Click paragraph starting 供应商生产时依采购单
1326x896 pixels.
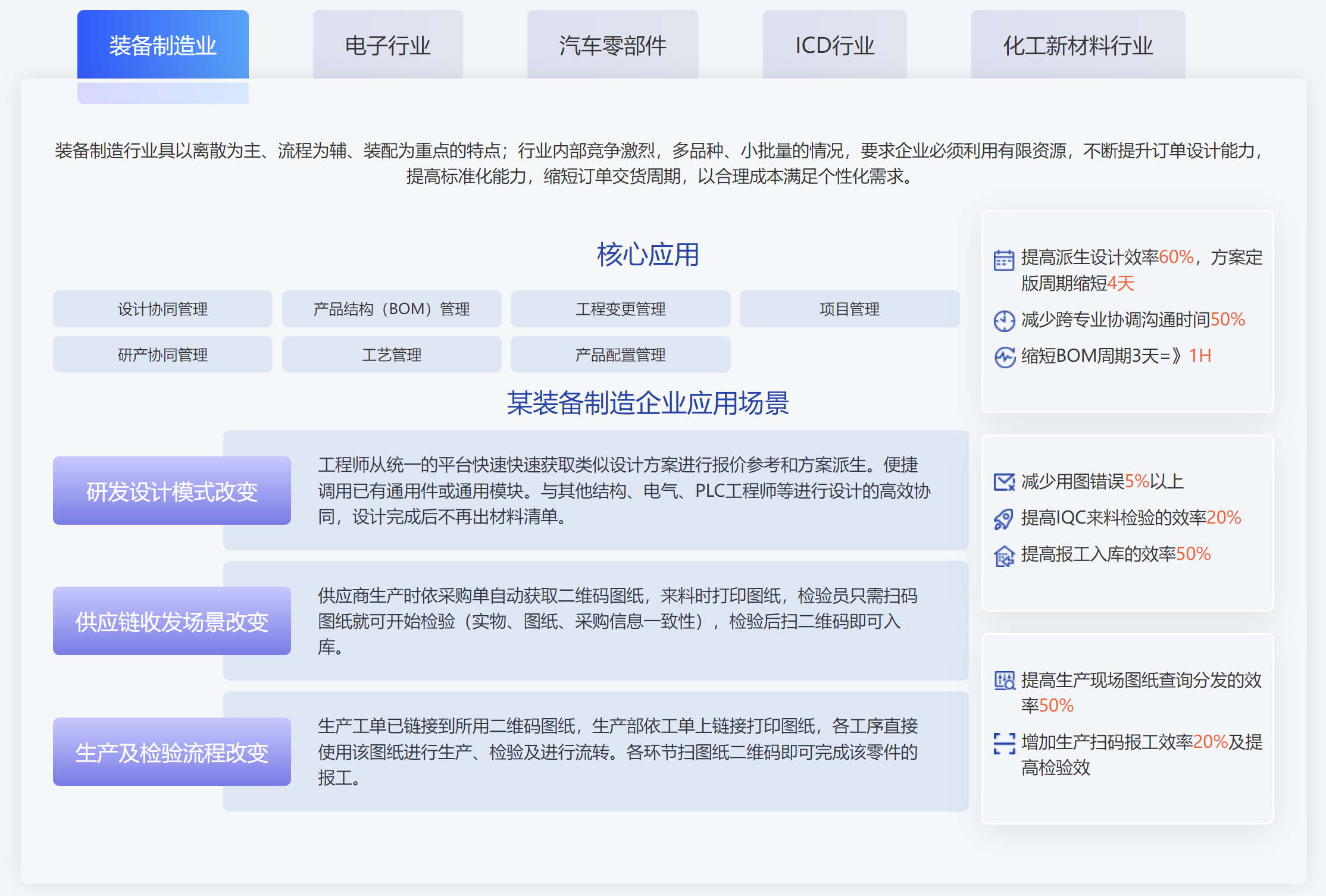point(618,621)
